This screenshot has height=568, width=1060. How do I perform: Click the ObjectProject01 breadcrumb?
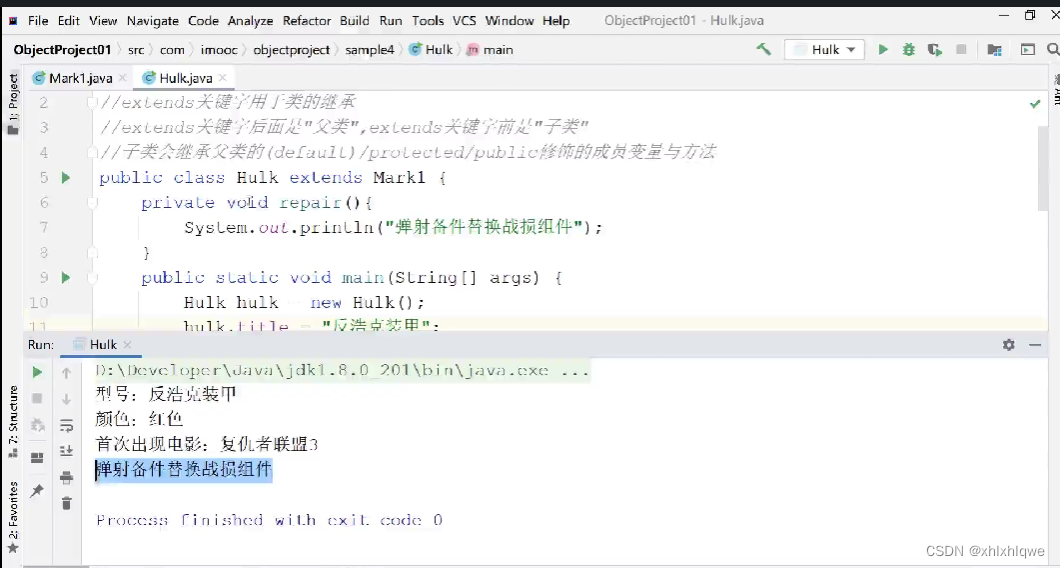[62, 49]
